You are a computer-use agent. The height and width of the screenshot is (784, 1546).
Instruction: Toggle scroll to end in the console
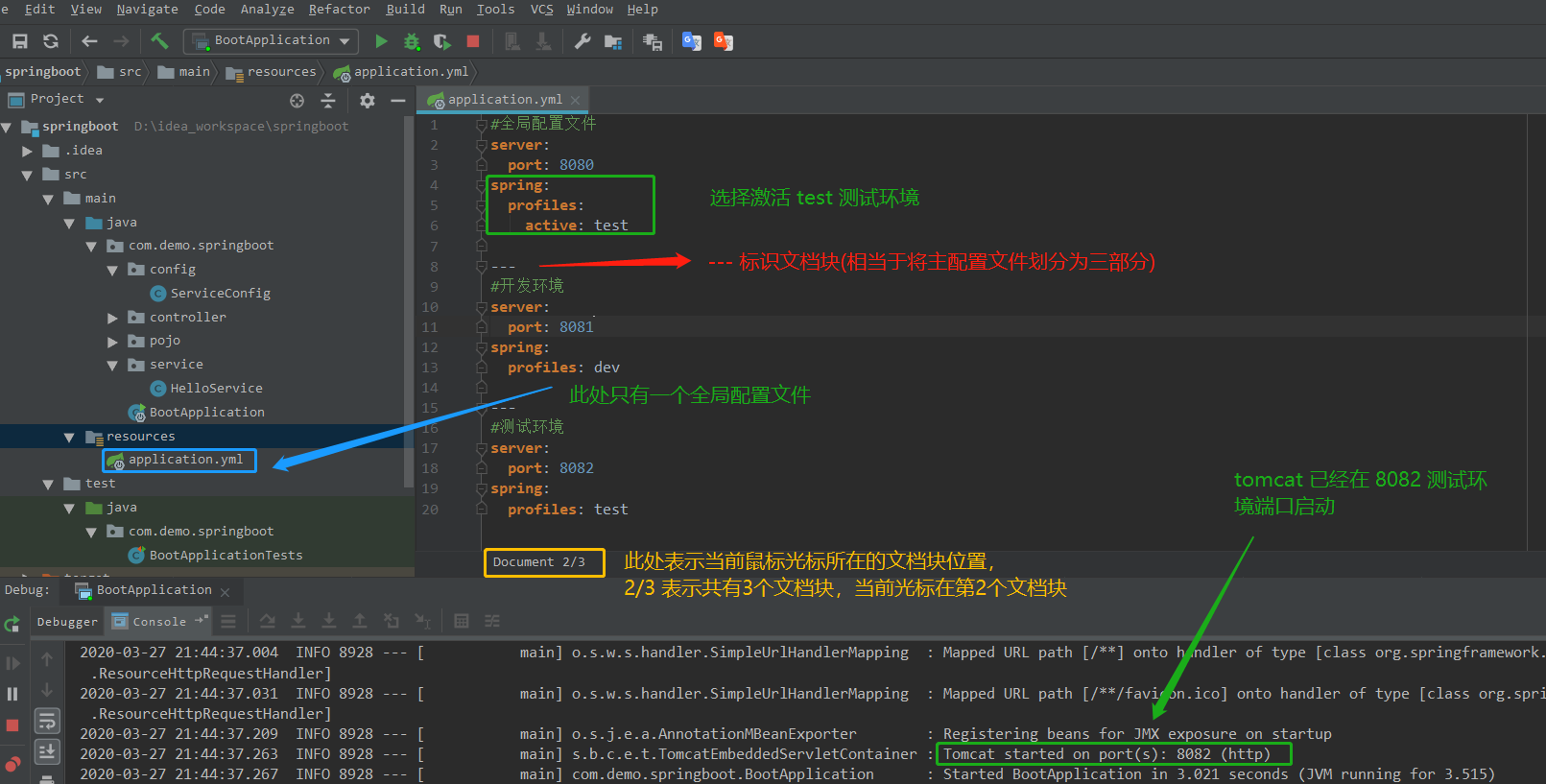coord(47,751)
